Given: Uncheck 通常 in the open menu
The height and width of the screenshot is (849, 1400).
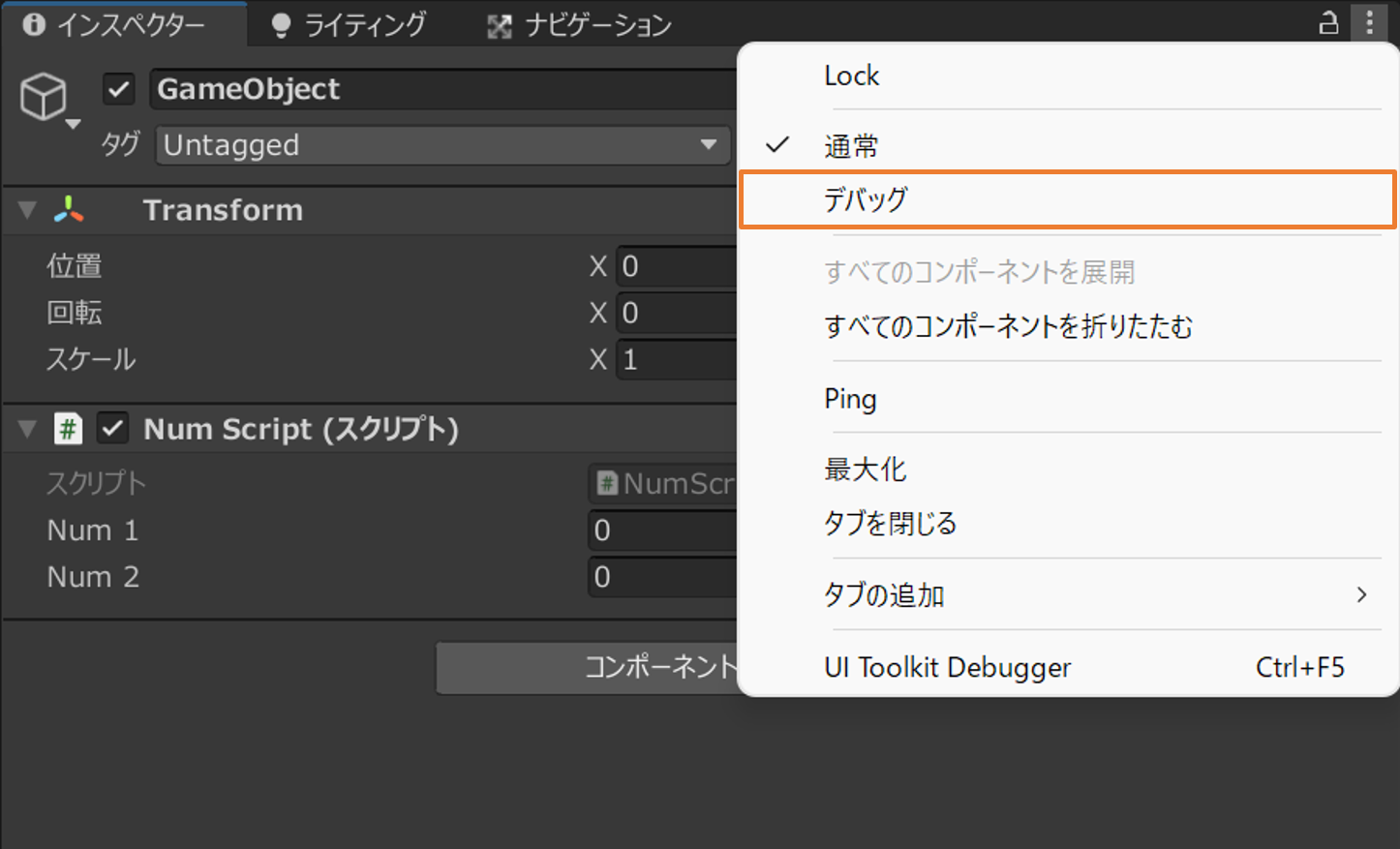Looking at the screenshot, I should (x=851, y=144).
